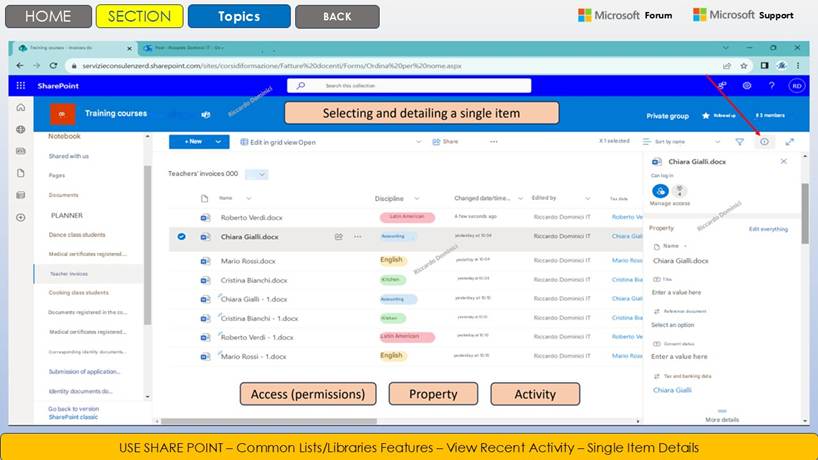The image size is (818, 460).
Task: Click share icon on Chiara Gialli.docx row
Action: pos(339,237)
